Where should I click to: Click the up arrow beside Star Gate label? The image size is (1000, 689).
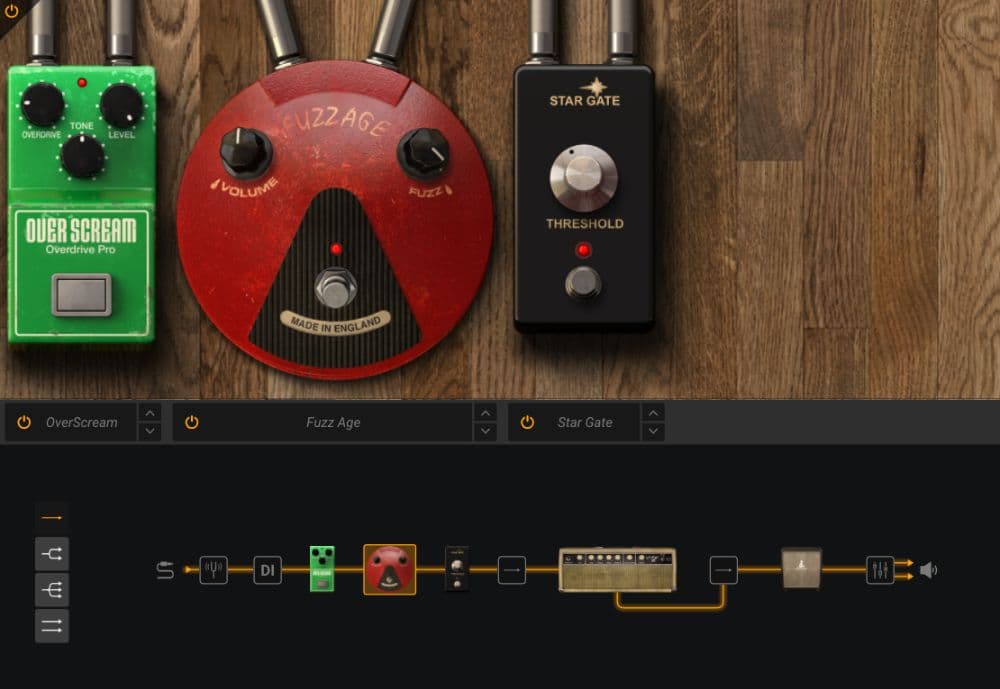coord(654,414)
